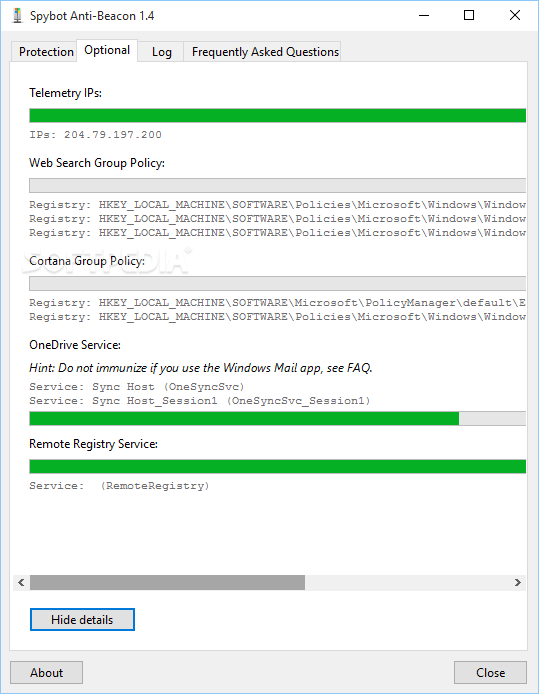Click the window title 'Spybot Anti-Beacon 1.4'
The width and height of the screenshot is (539, 694).
click(92, 16)
